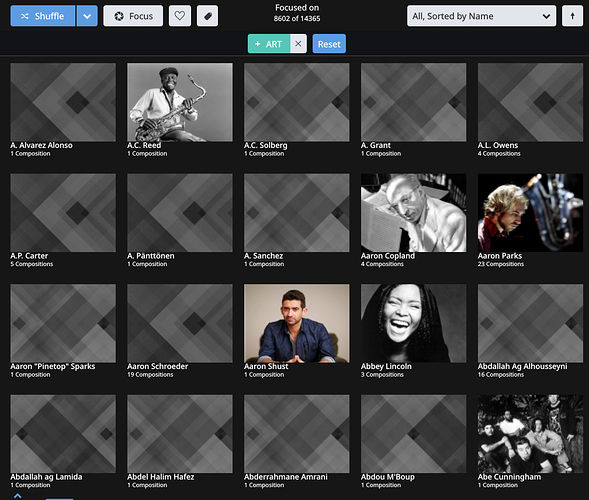
Task: Open the A.C. Reed photo
Action: (x=180, y=102)
